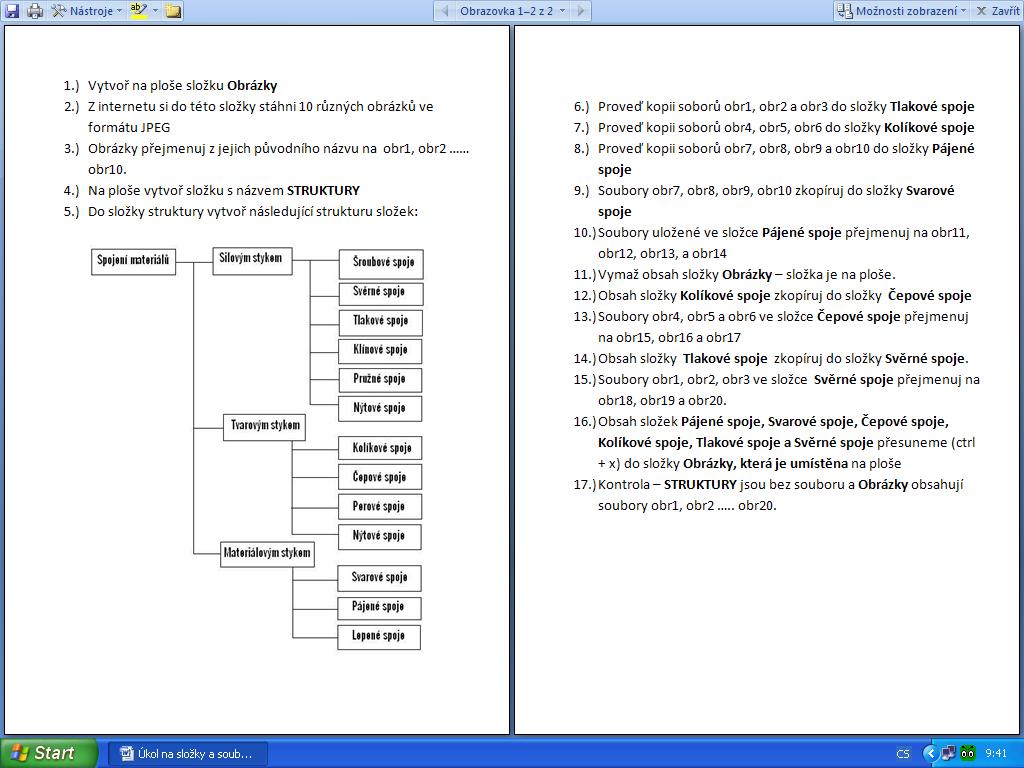Open the Nástroje tools menu

pyautogui.click(x=87, y=10)
